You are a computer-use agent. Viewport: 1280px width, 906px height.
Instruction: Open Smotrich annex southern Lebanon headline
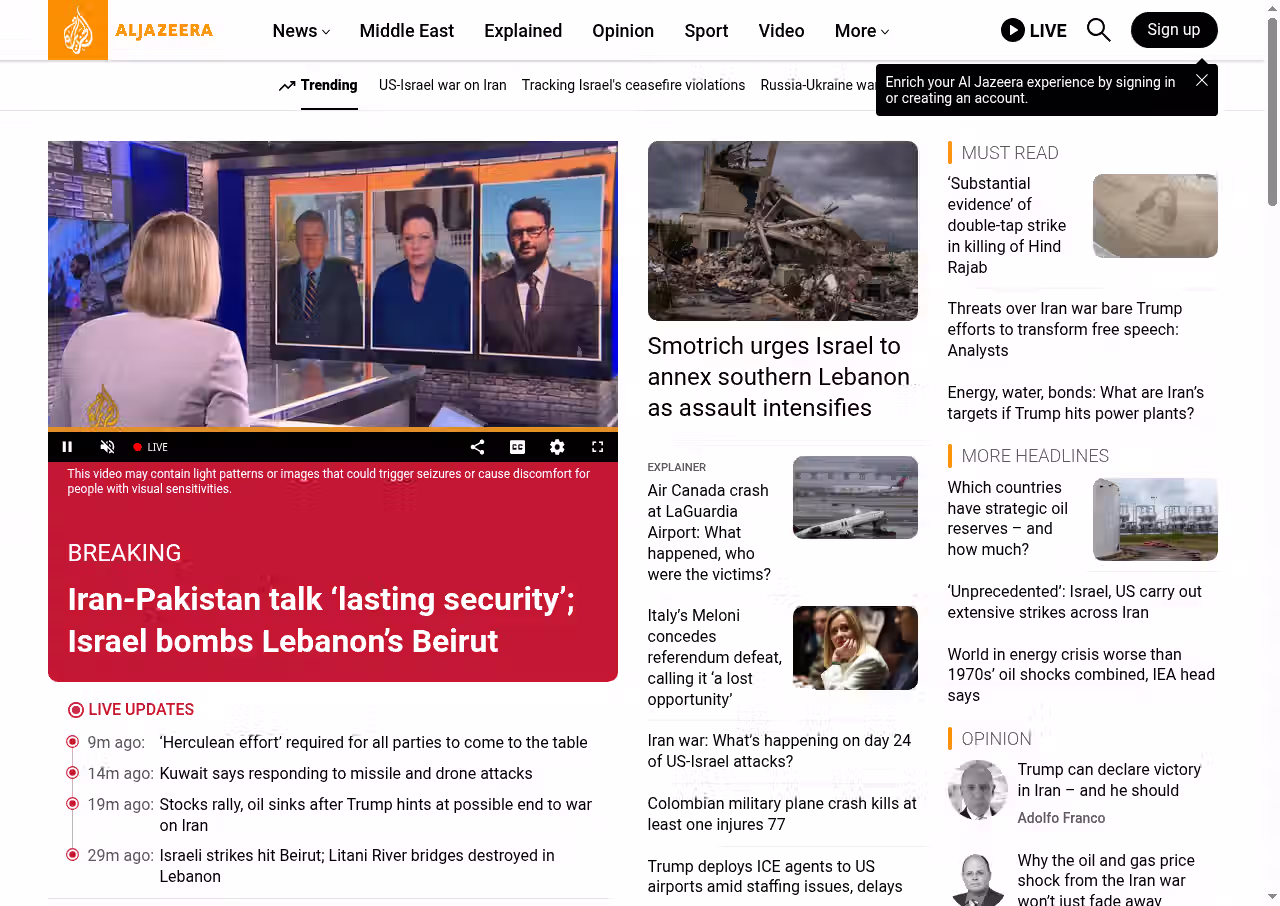pos(778,377)
